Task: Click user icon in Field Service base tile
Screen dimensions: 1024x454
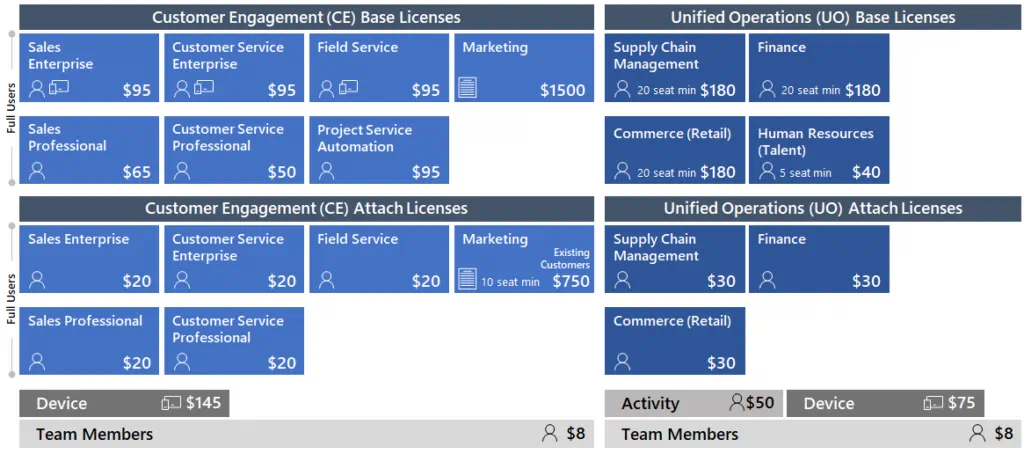Action: [327, 88]
